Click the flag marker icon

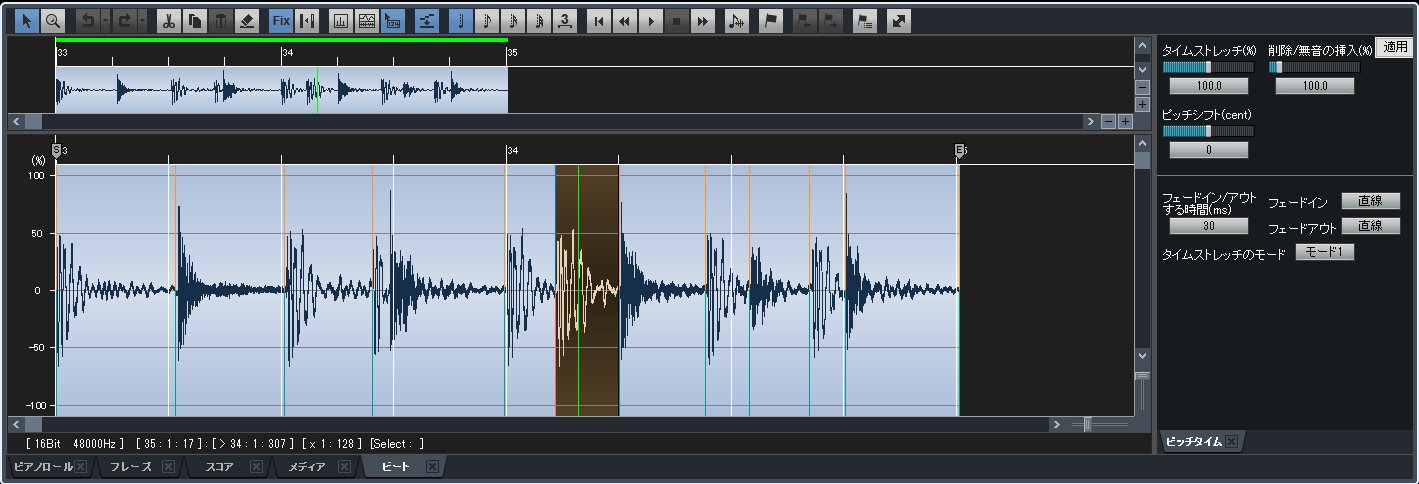click(x=770, y=20)
